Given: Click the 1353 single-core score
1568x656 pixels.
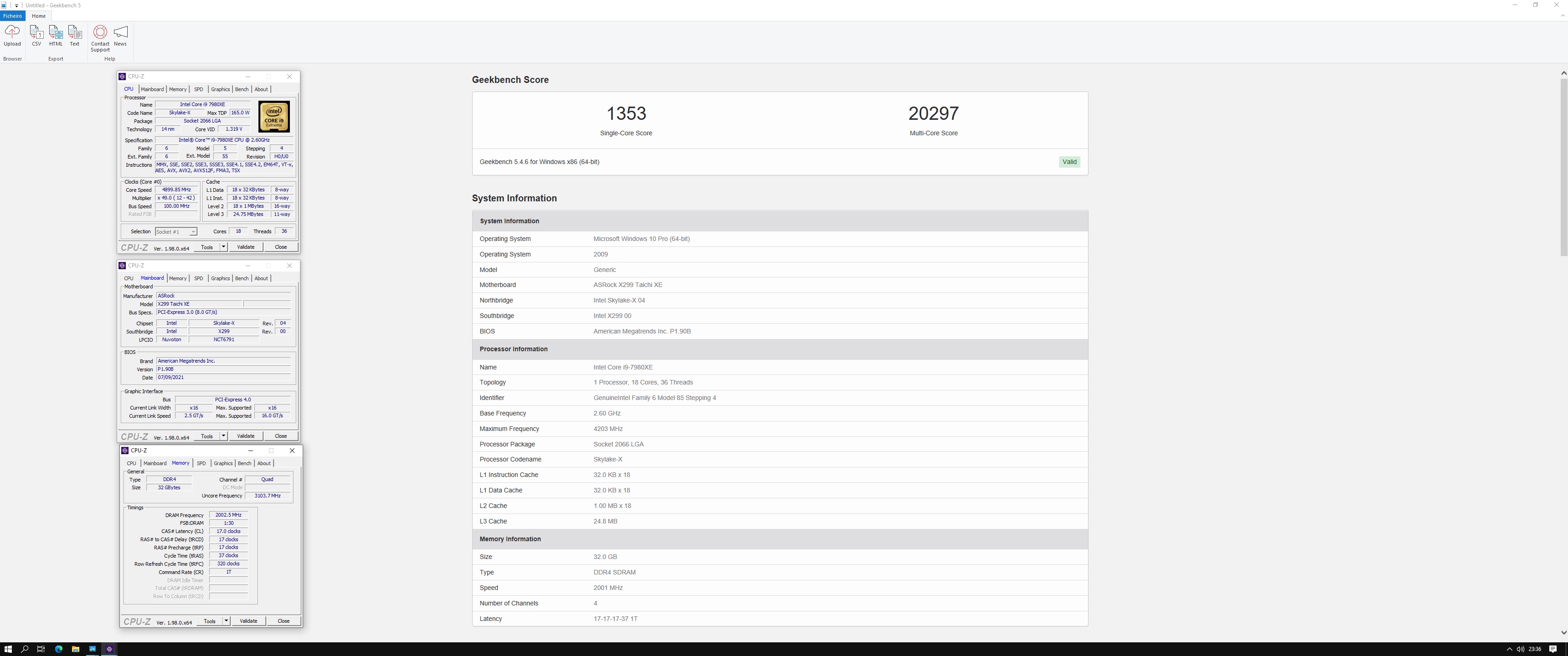Looking at the screenshot, I should point(626,113).
